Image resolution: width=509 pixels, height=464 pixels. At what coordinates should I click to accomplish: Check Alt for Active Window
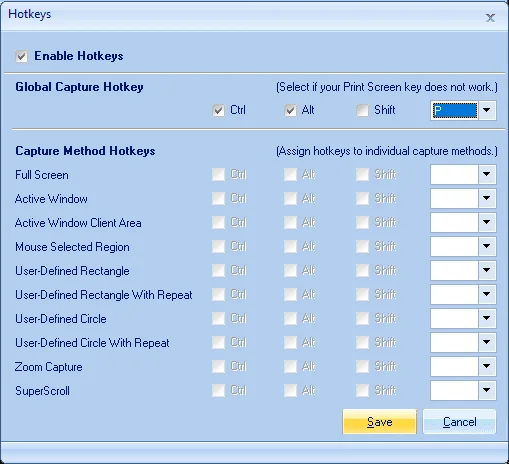click(x=290, y=198)
